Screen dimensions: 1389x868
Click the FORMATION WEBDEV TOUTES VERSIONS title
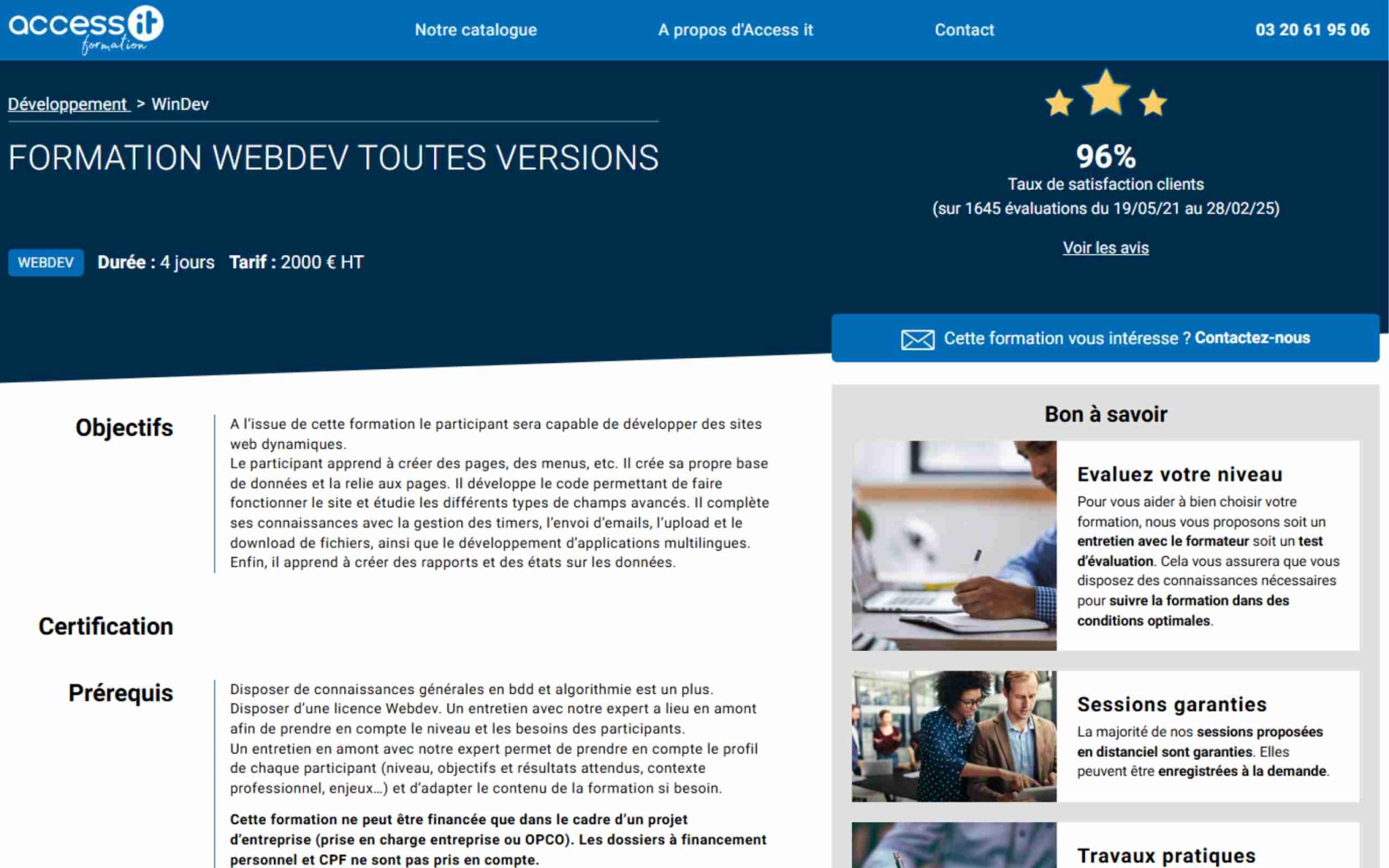pos(333,157)
